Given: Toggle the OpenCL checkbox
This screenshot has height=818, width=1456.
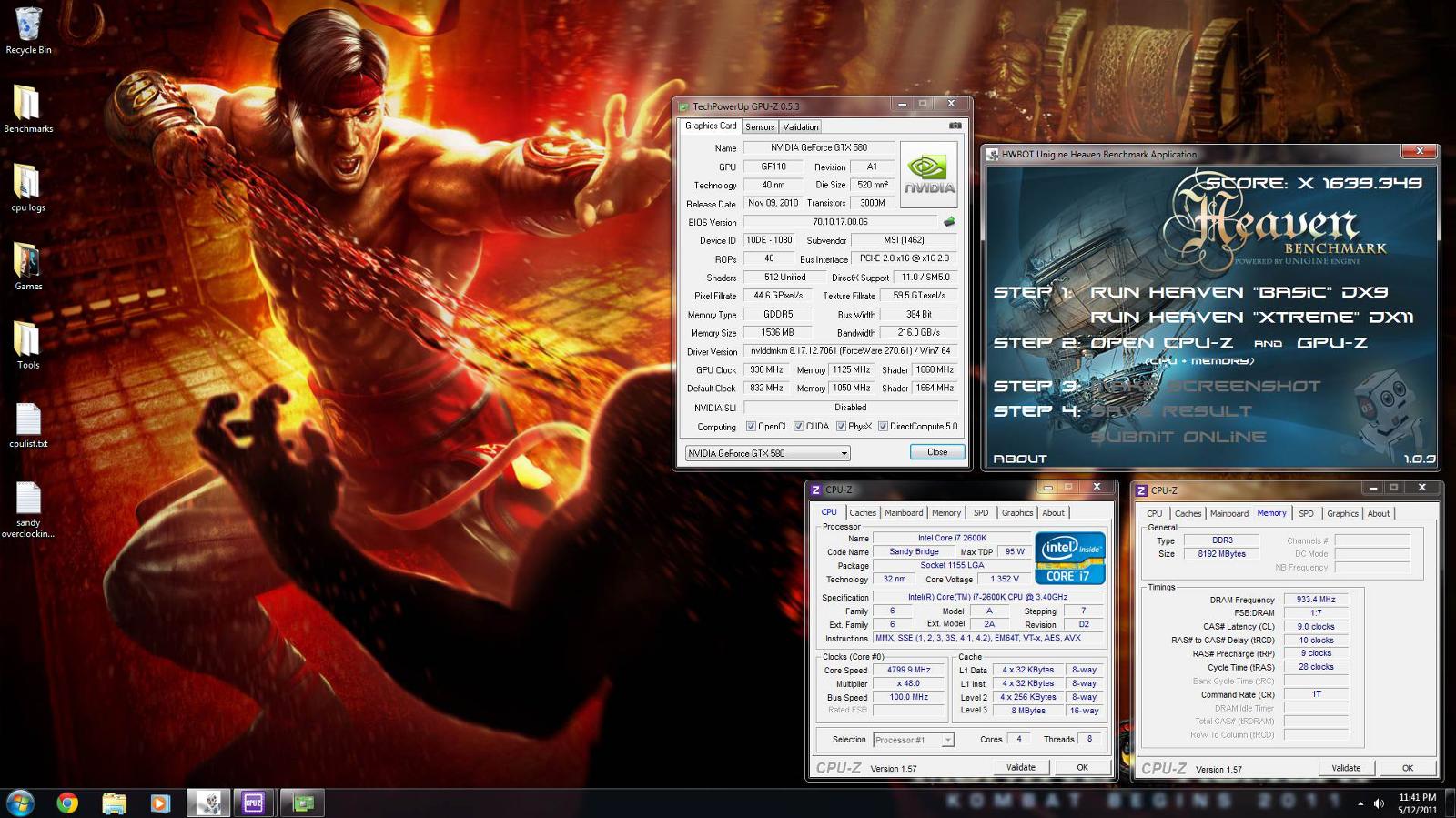Looking at the screenshot, I should point(751,426).
